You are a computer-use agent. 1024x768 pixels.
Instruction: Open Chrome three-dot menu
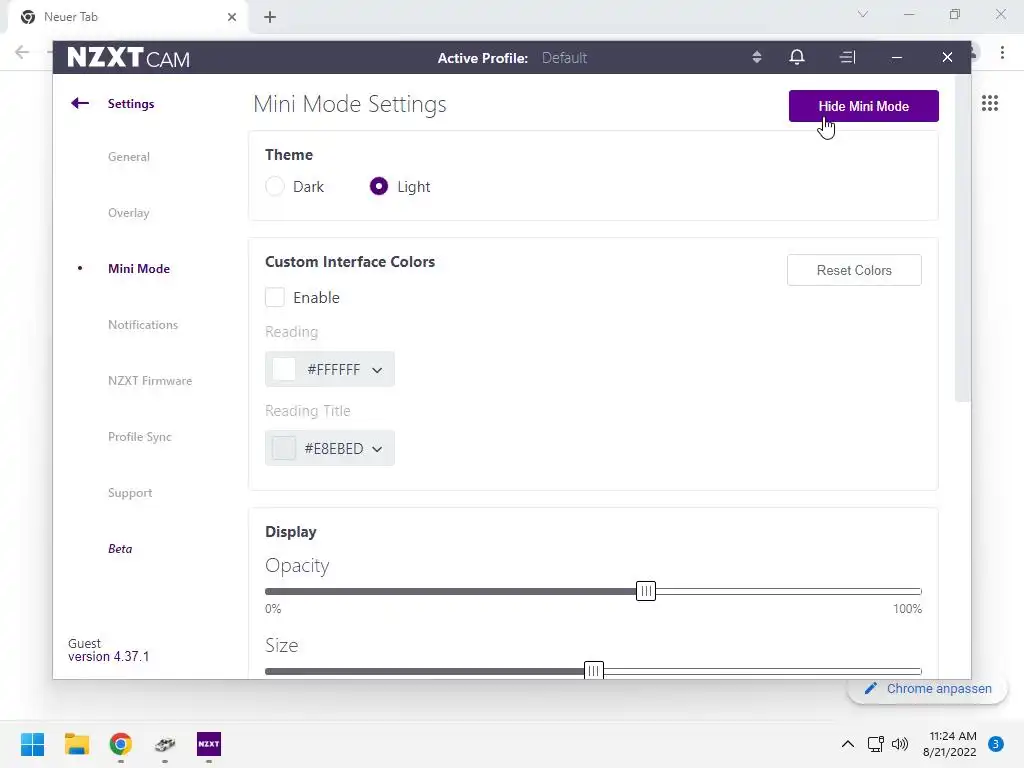pos(1002,52)
